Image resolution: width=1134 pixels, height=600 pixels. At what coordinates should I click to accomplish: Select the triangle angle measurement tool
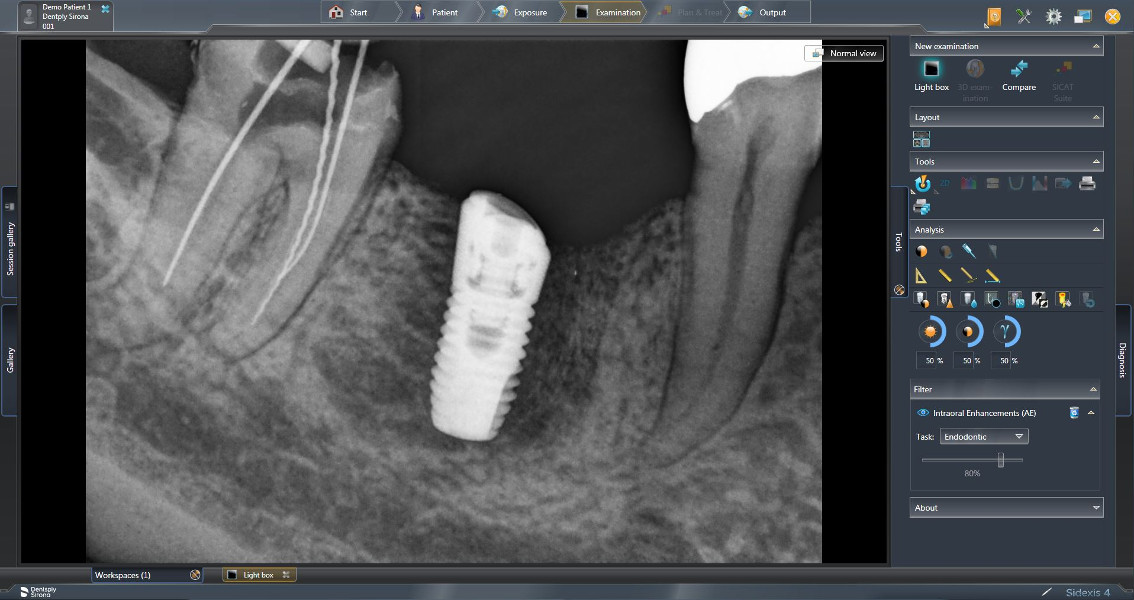click(921, 275)
